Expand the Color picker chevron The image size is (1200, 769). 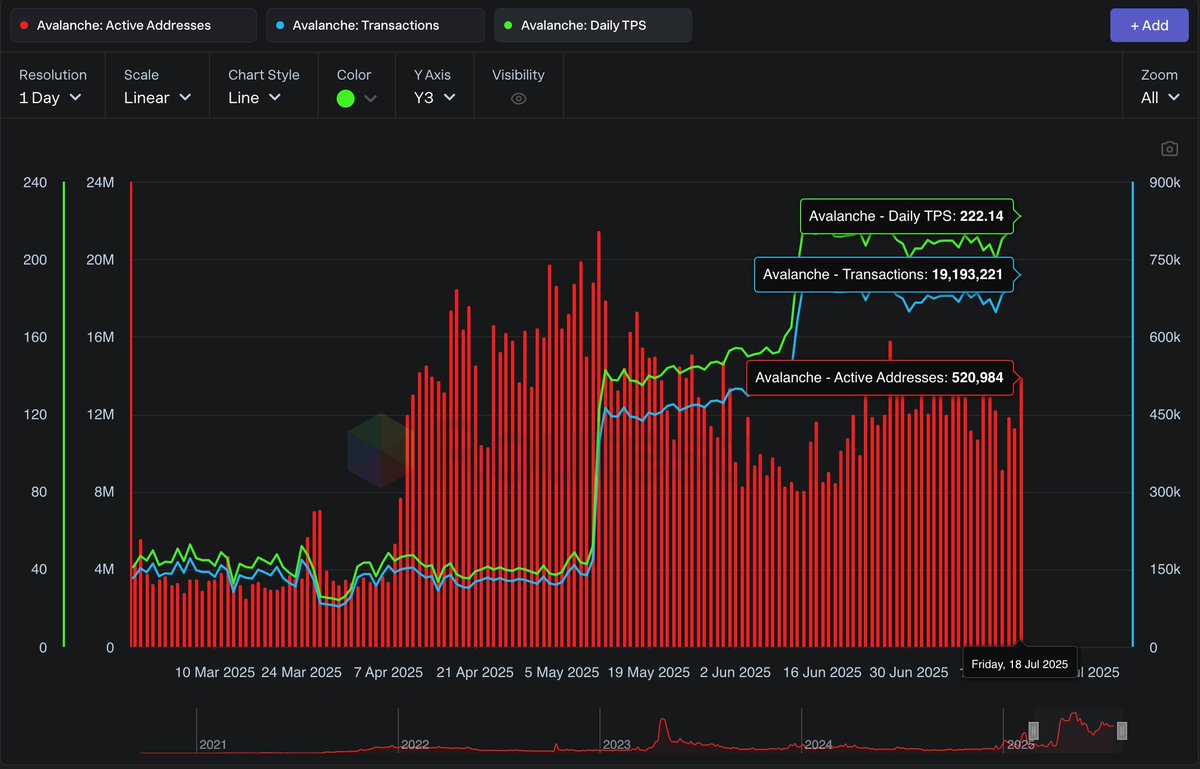coord(371,98)
